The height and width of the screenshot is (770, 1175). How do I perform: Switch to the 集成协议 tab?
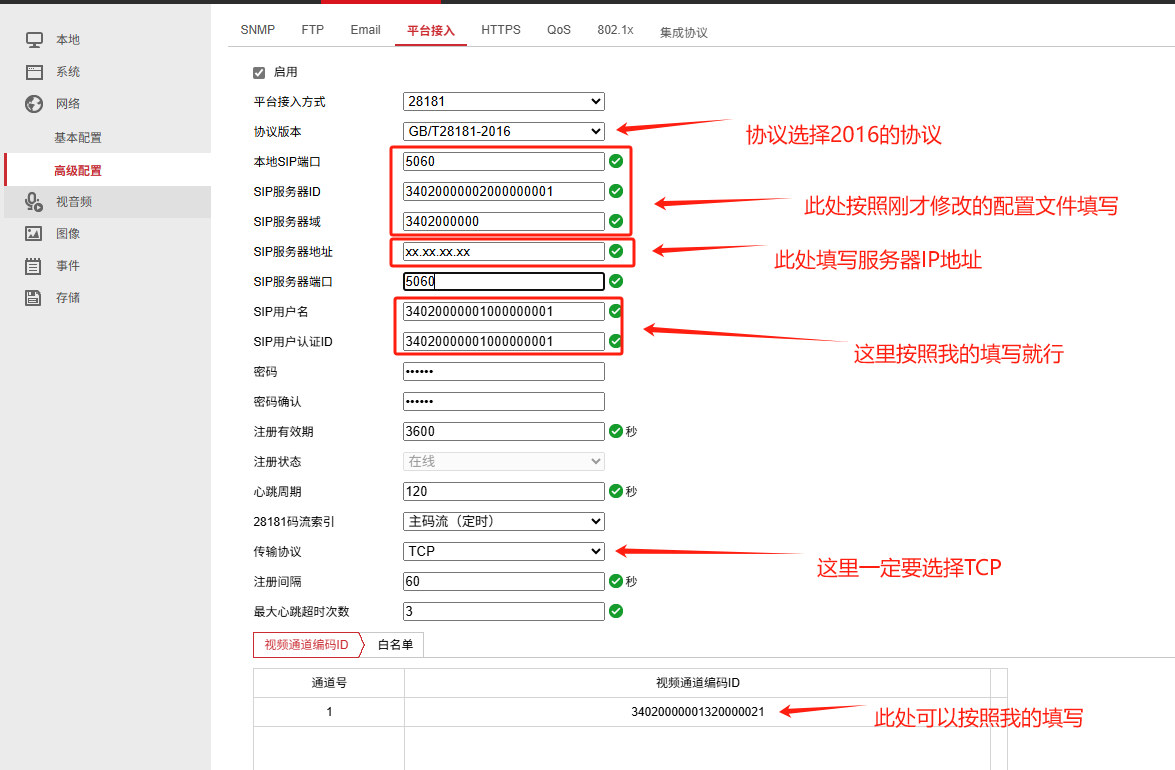pyautogui.click(x=683, y=32)
